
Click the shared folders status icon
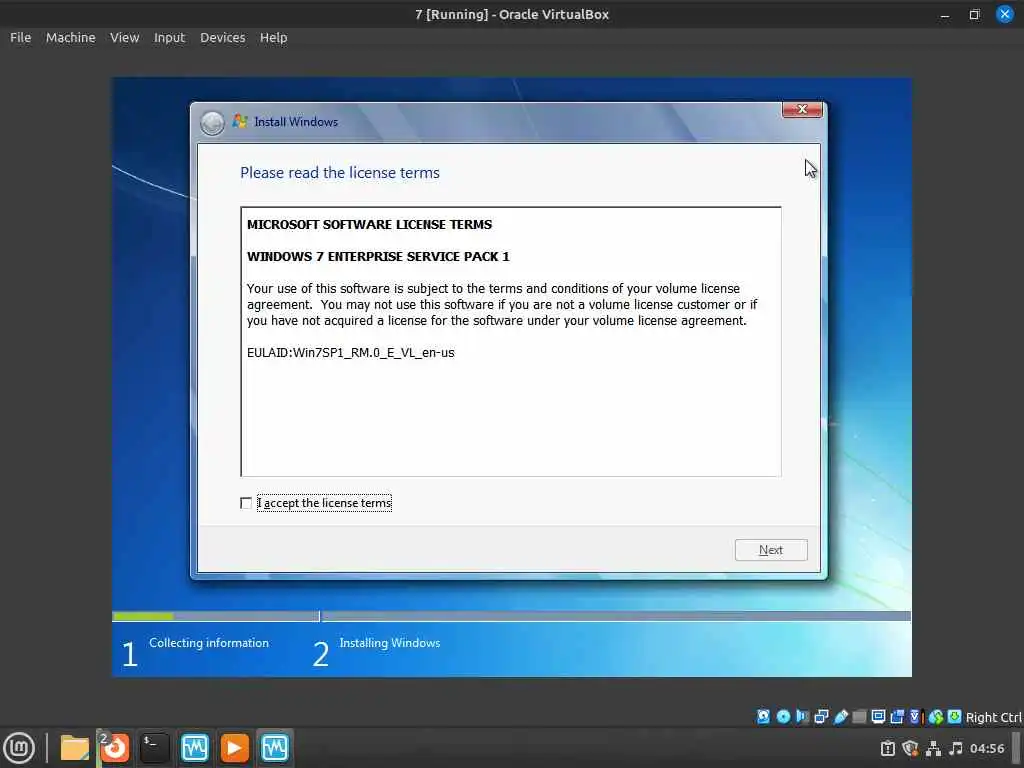pyautogui.click(x=859, y=717)
